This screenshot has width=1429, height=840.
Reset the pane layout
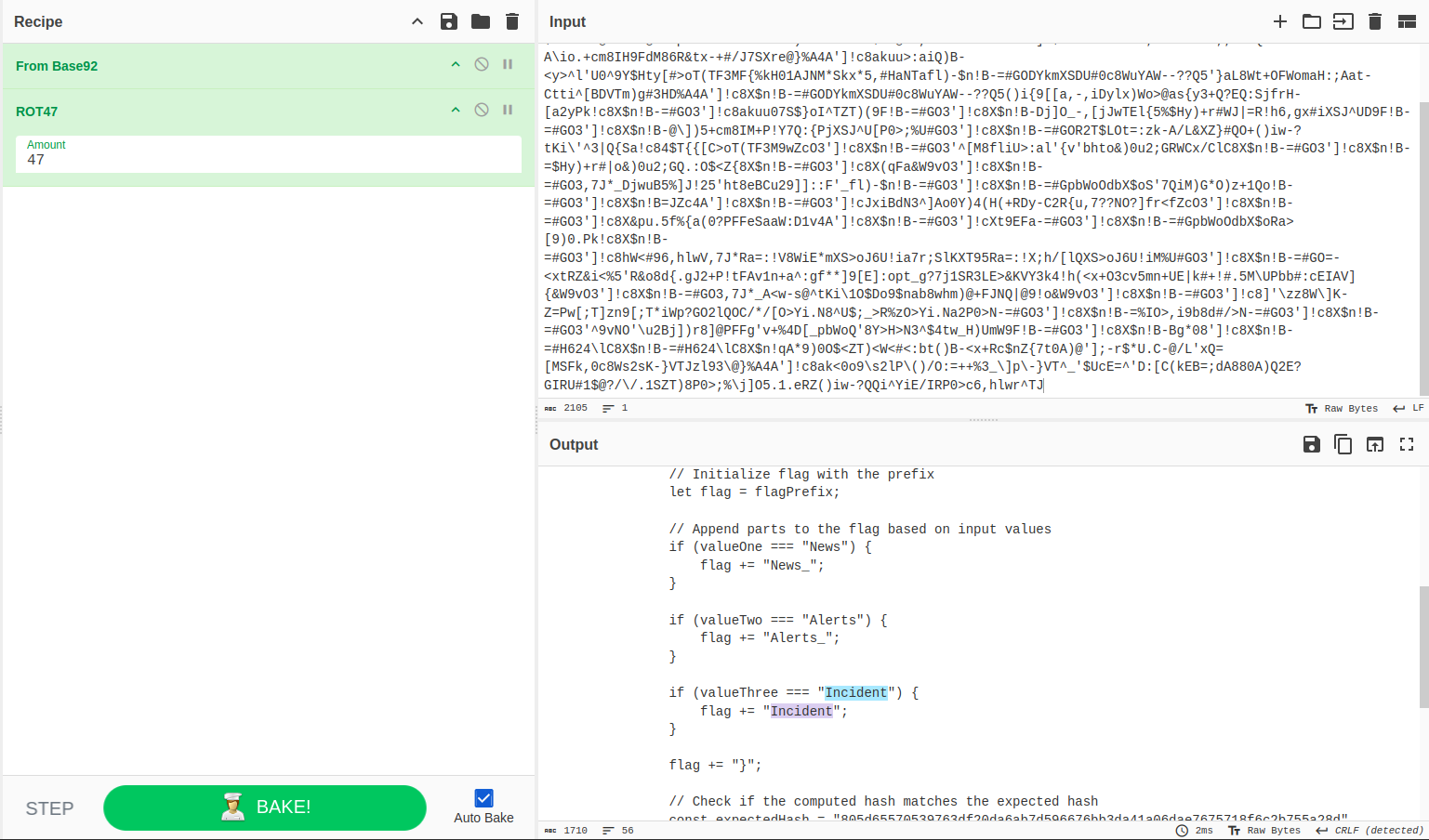coord(1407,21)
